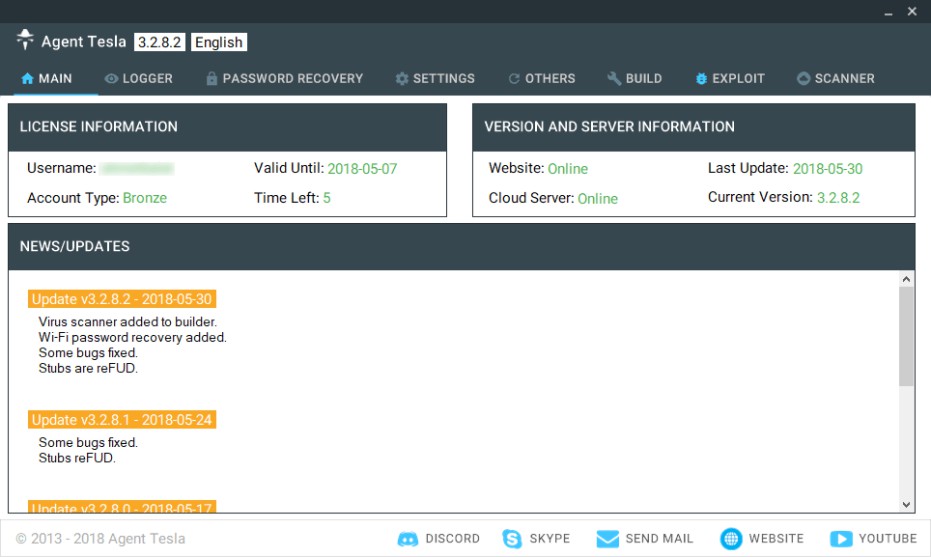The width and height of the screenshot is (931, 557).
Task: Click the BUILD wrench icon
Action: pos(614,78)
